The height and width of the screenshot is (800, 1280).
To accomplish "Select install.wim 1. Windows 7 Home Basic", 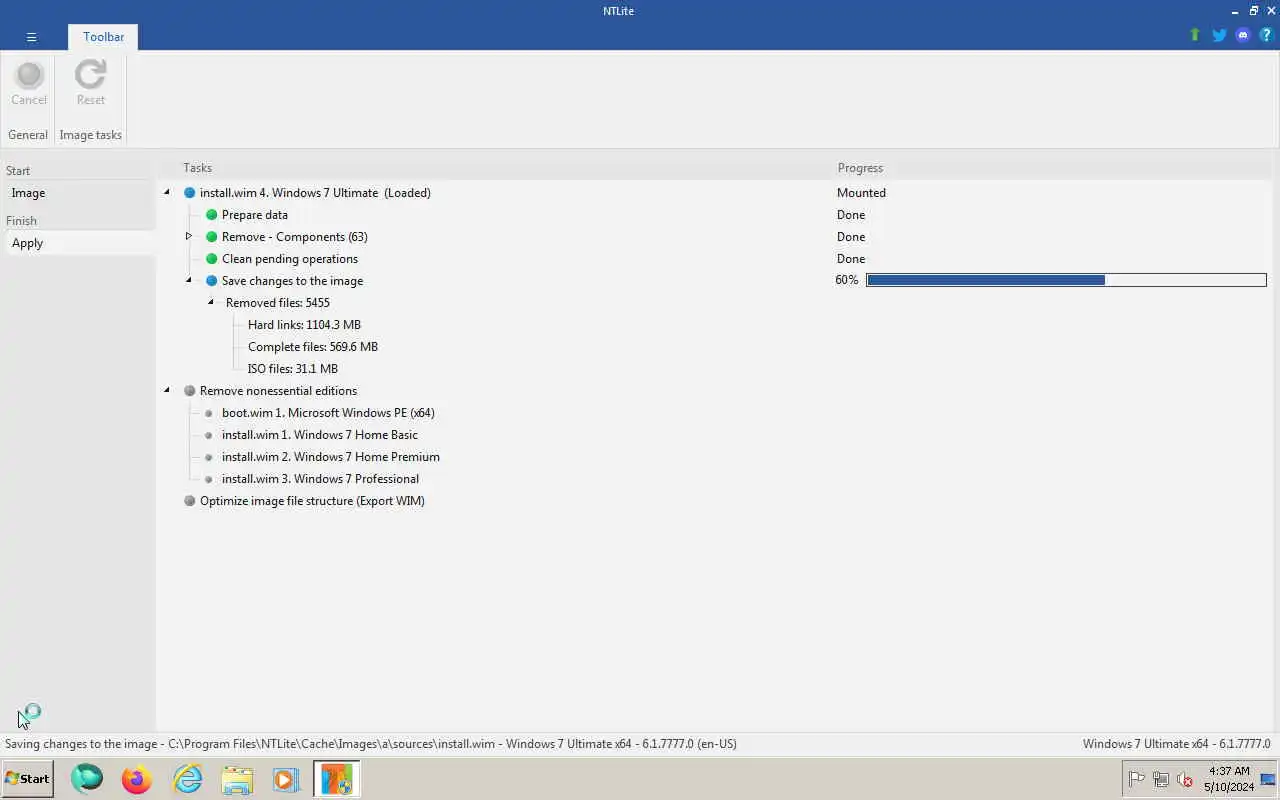I will 320,435.
